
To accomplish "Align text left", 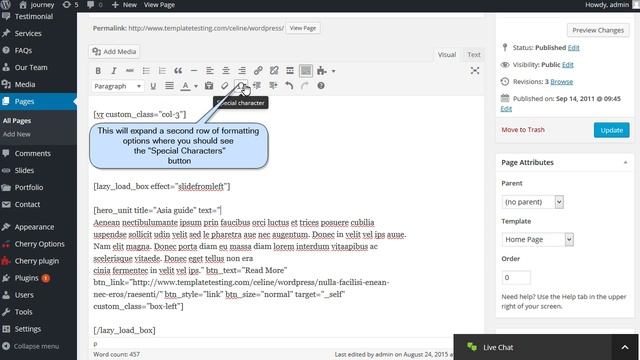I will point(210,71).
